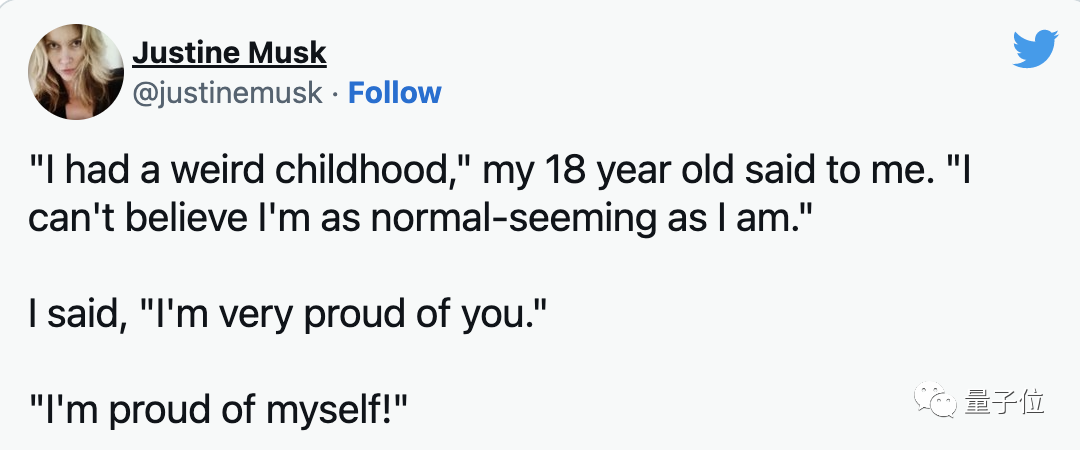
Task: Click the @justinemusk handle
Action: point(227,93)
